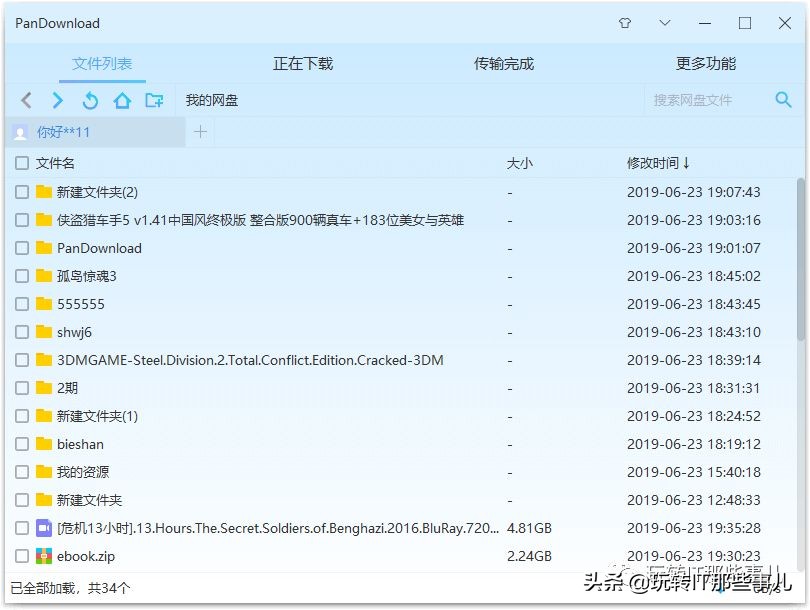Open the 更多功能 tab
Screen dimensions: 810x610
(x=704, y=62)
